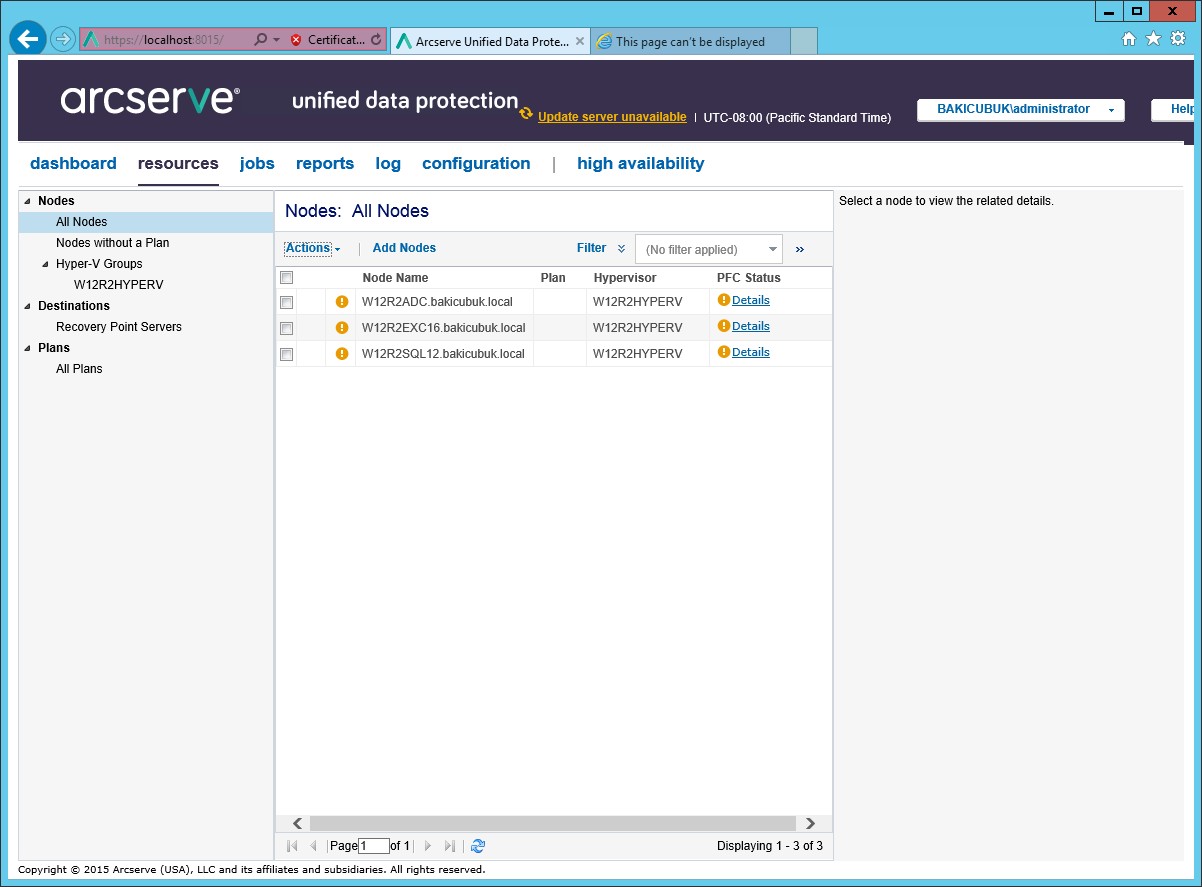Open the BAKICUBUK\administrator user menu

coord(1021,110)
